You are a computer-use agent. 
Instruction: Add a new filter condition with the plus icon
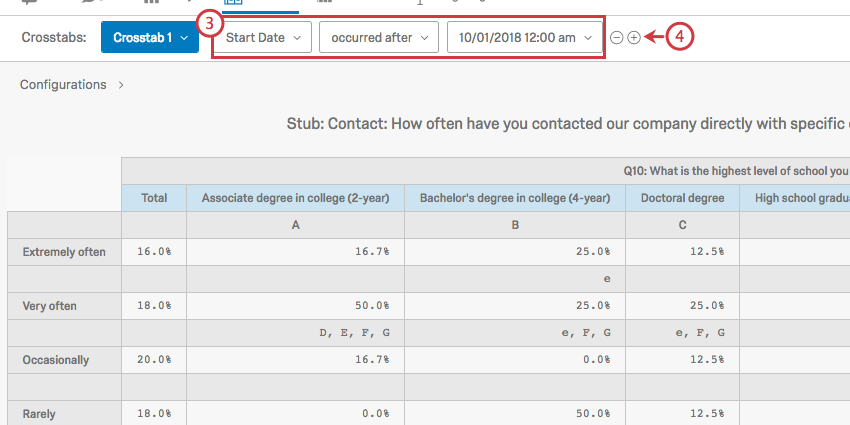pyautogui.click(x=634, y=37)
